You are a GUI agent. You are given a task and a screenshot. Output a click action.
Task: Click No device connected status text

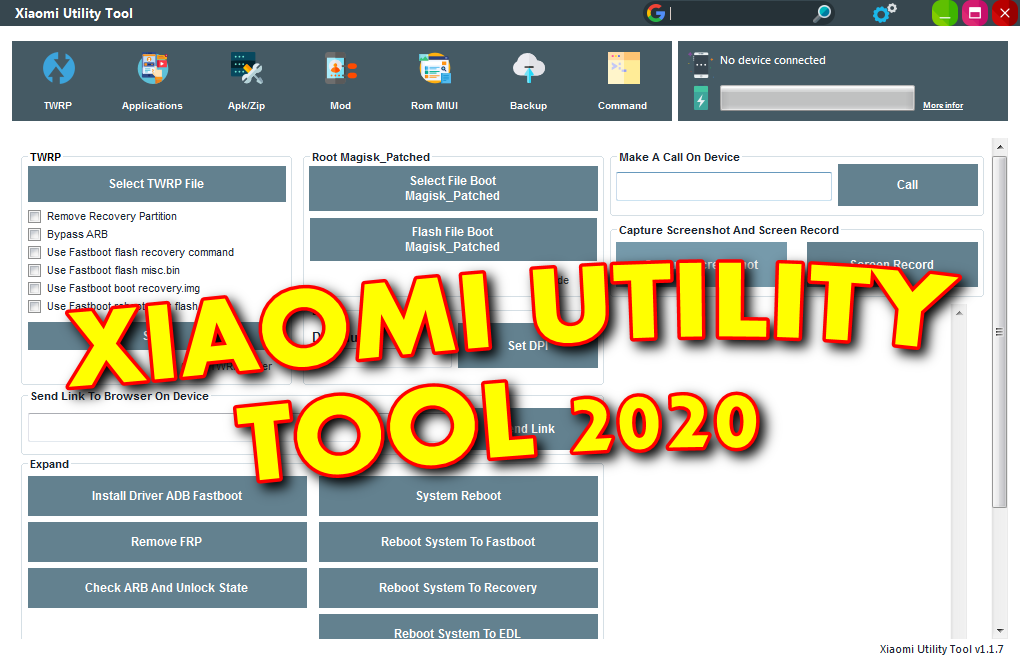point(773,60)
